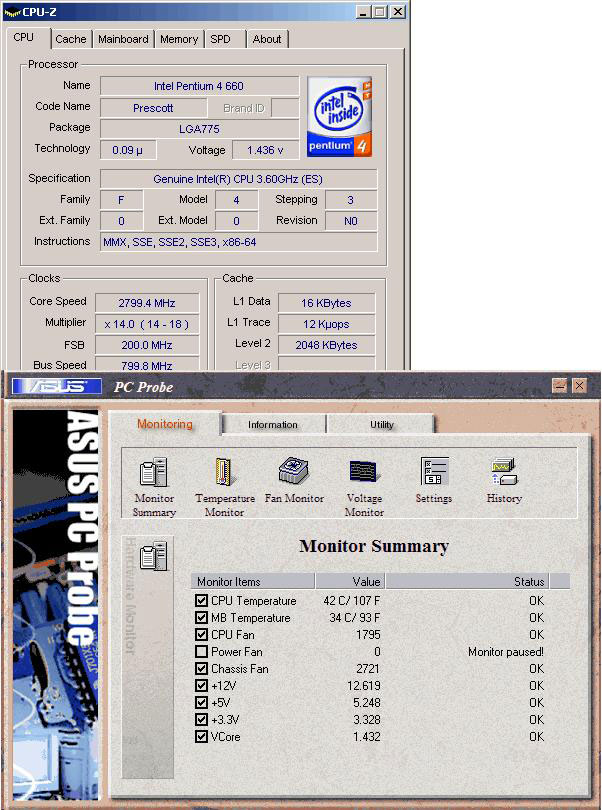Minimize the PC Probe window
602x810 pixels.
click(x=560, y=385)
